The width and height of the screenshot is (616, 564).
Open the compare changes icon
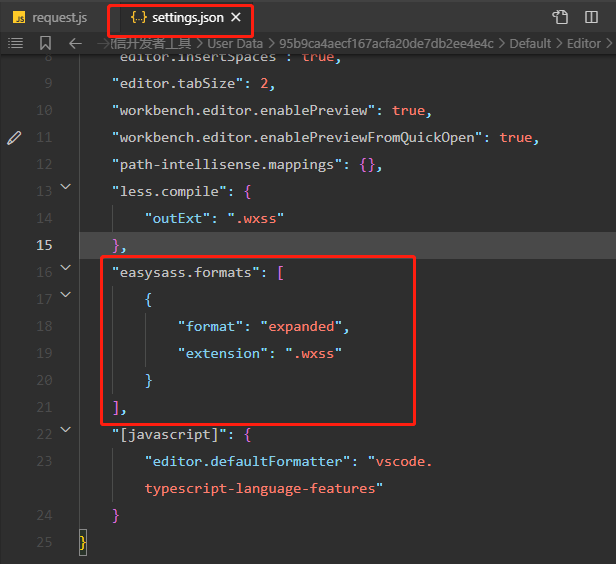click(561, 17)
